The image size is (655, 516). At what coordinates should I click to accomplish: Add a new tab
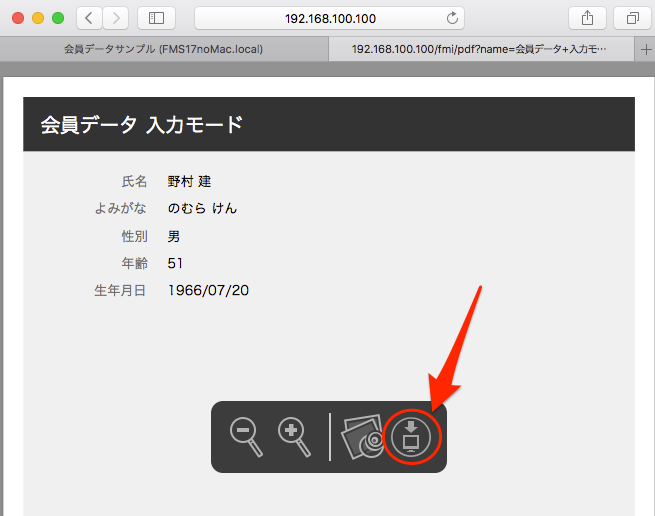coord(646,49)
